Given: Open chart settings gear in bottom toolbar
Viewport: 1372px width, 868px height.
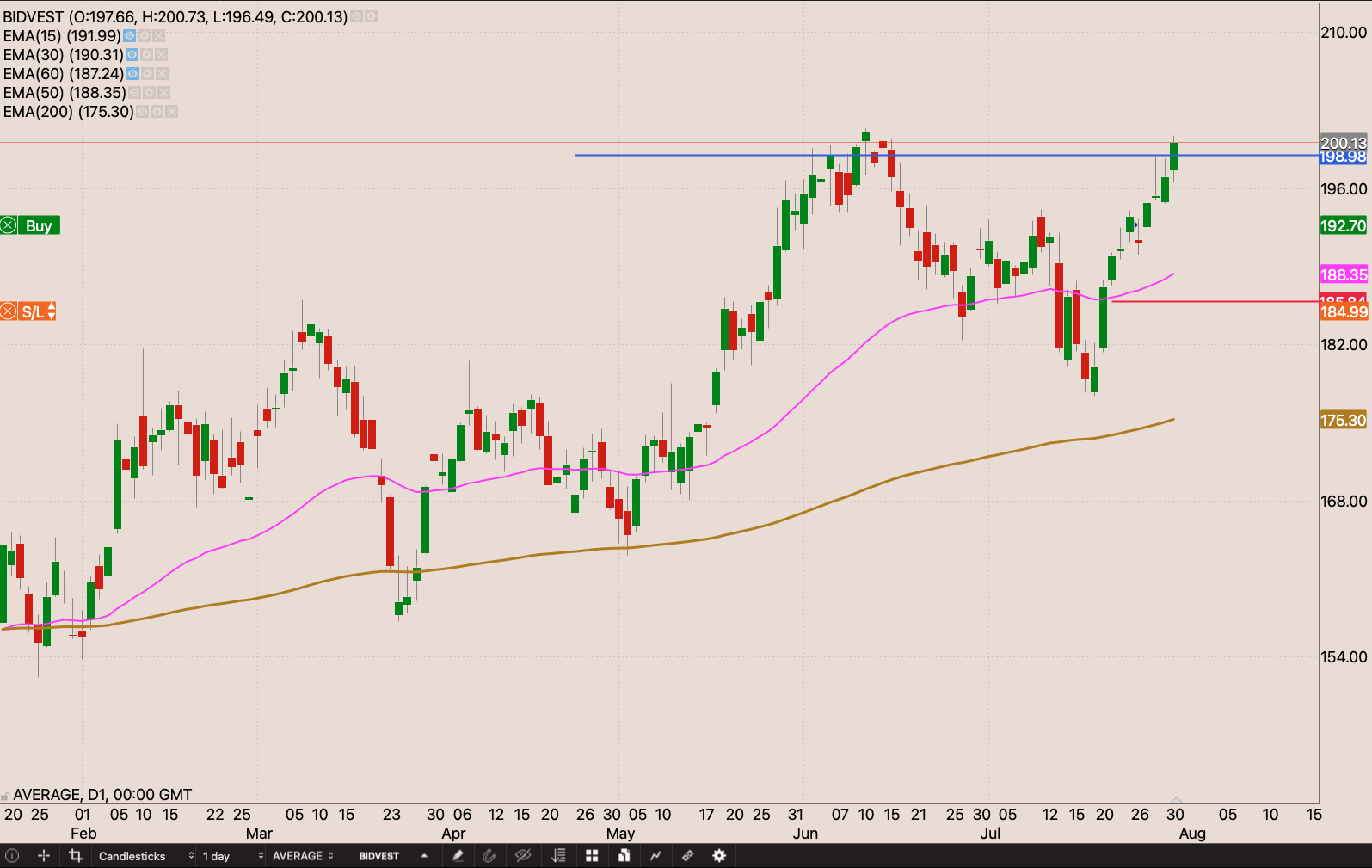Looking at the screenshot, I should point(719,856).
